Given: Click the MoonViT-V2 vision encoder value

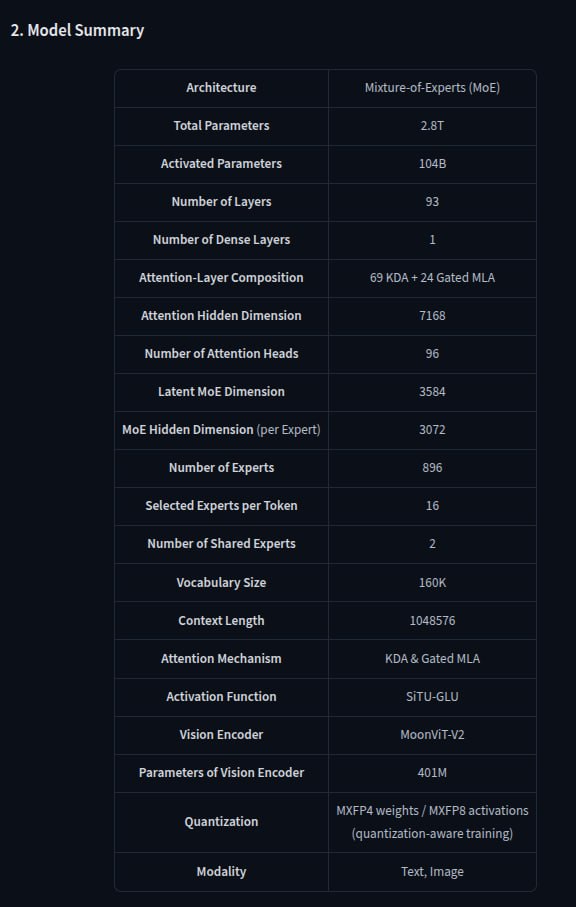Looking at the screenshot, I should [432, 735].
